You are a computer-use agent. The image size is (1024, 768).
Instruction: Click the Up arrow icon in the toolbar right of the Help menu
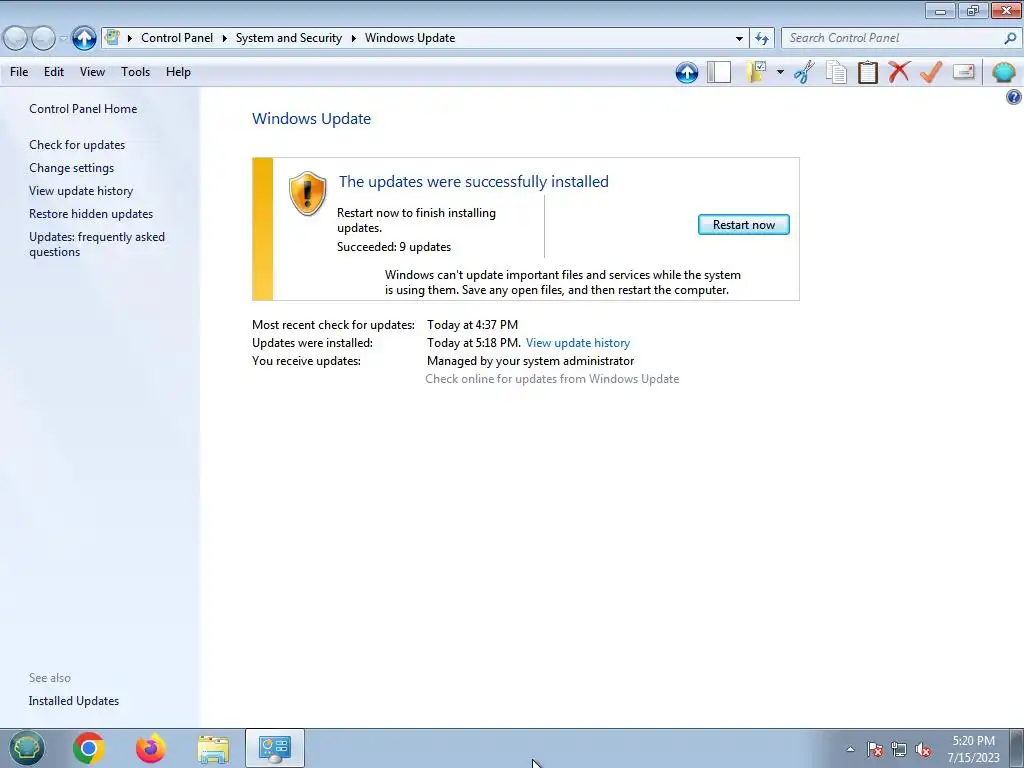click(686, 72)
